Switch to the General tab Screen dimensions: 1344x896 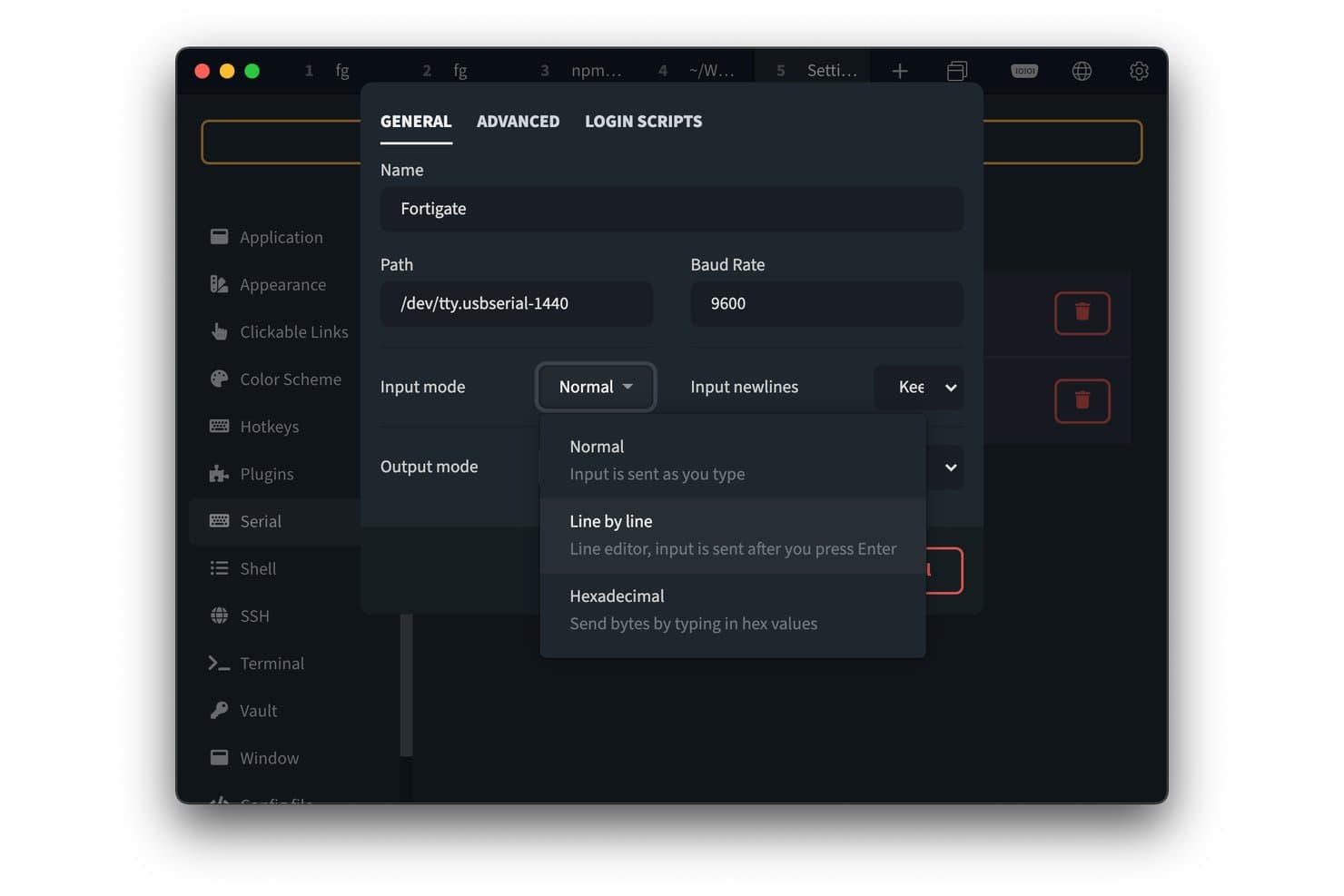coord(416,122)
